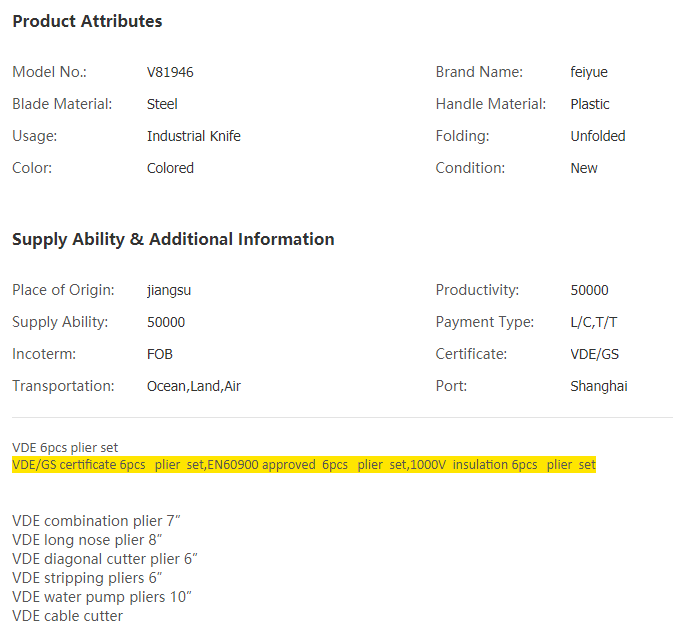This screenshot has height=635, width=673.
Task: Click the Place of Origin value jiangsu
Action: point(168,290)
